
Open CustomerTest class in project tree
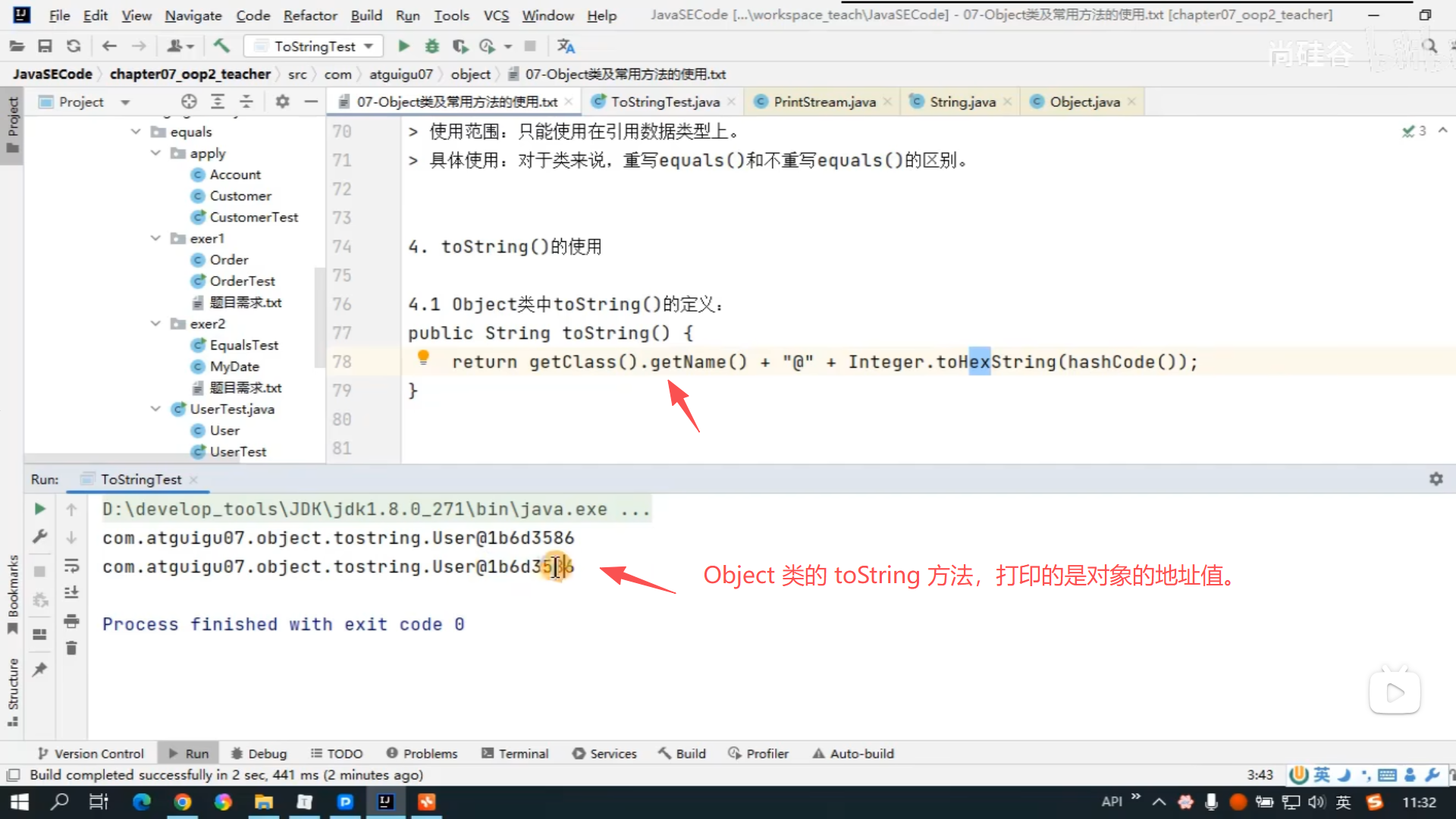tap(253, 217)
